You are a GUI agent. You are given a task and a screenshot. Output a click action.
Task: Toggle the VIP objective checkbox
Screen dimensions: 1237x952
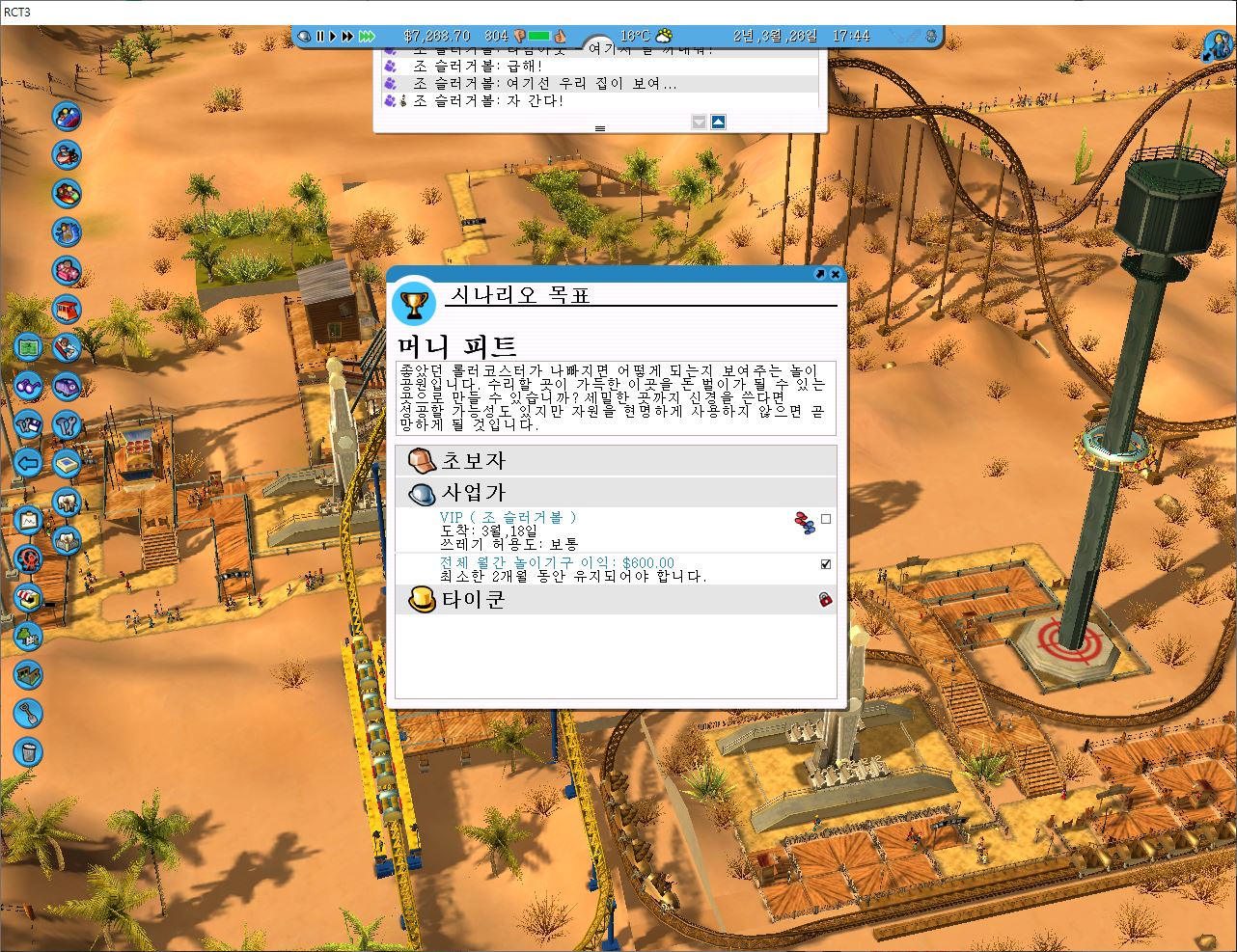[x=826, y=519]
